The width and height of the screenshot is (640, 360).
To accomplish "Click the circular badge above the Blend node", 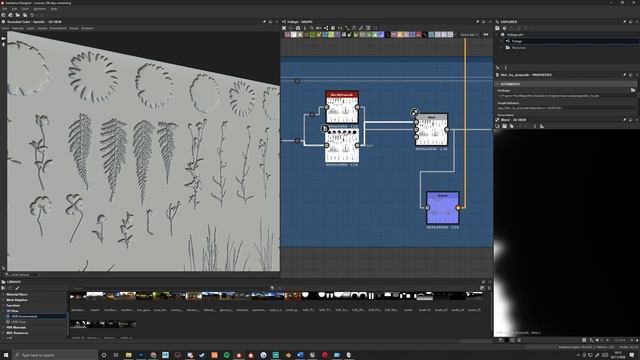I will tap(414, 112).
